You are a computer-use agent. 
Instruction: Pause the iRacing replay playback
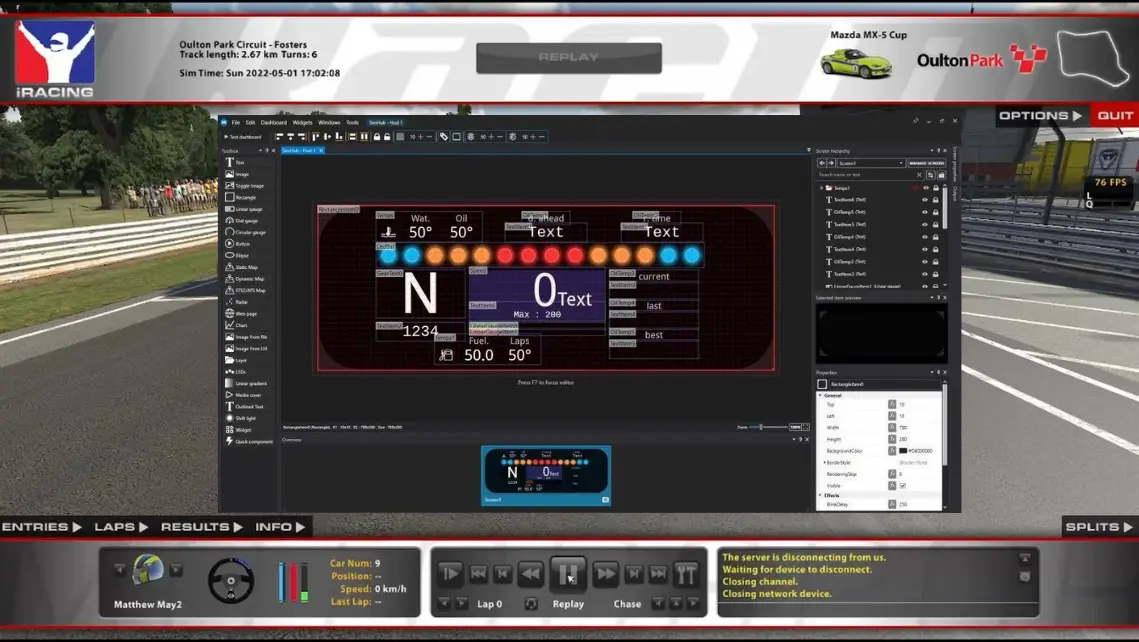click(x=568, y=574)
